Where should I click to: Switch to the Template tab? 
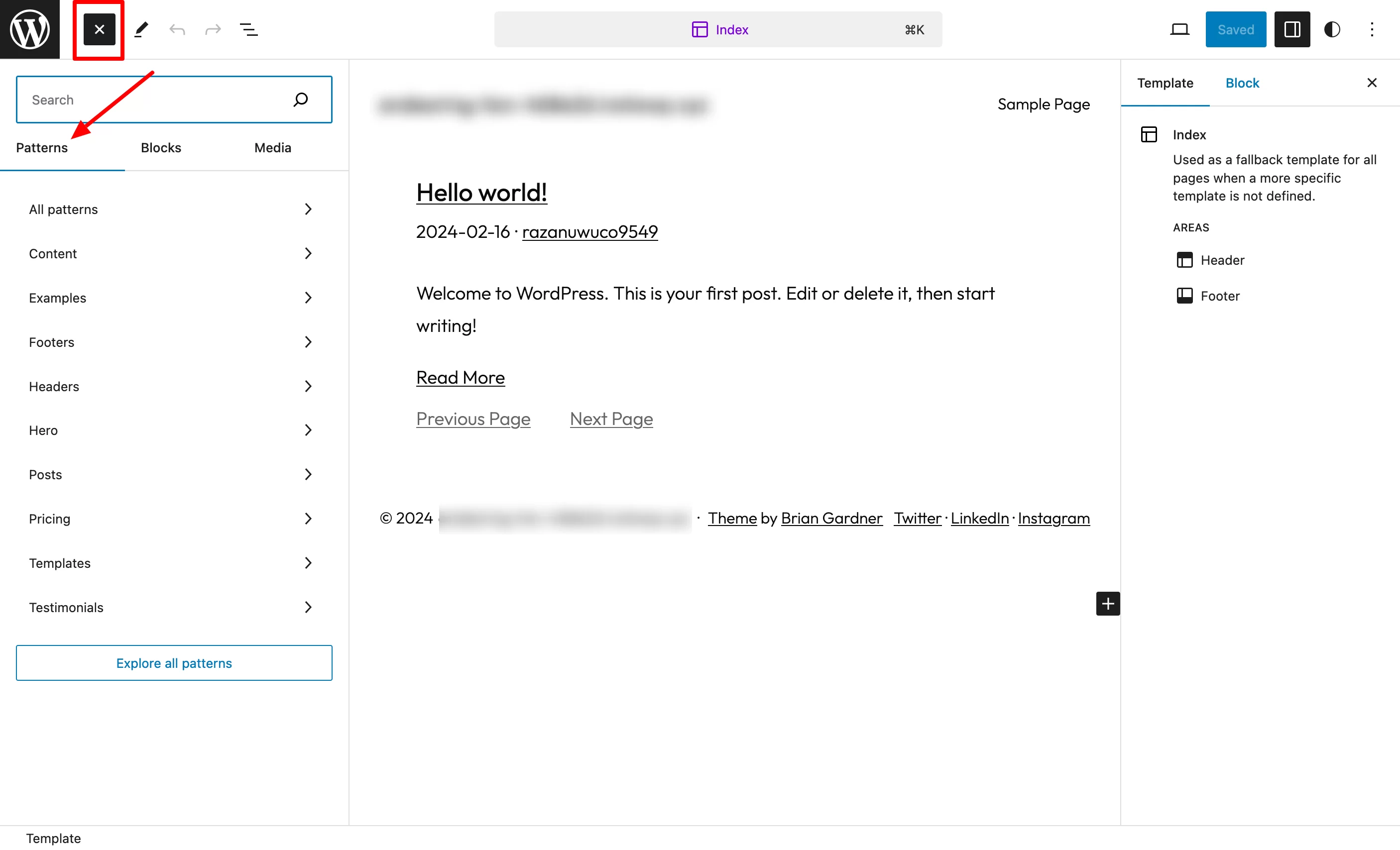(x=1165, y=82)
